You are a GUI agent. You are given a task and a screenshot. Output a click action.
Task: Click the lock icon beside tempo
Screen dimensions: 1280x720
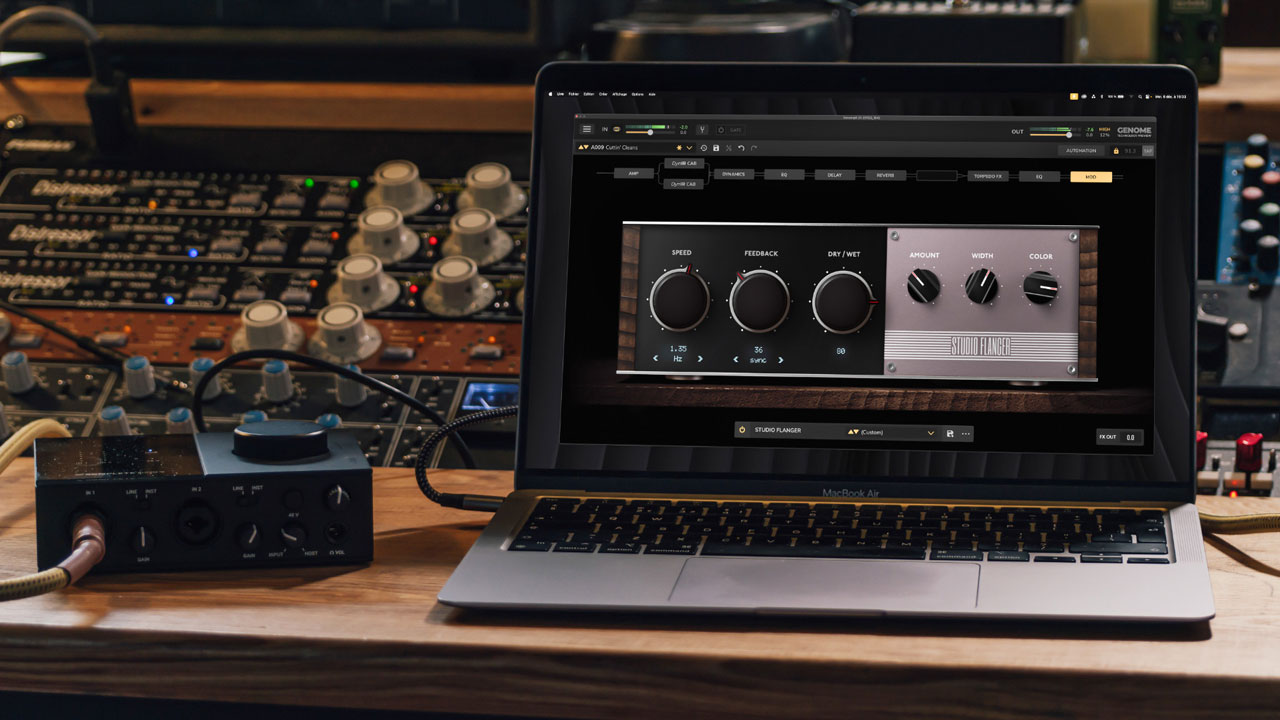pos(1116,151)
